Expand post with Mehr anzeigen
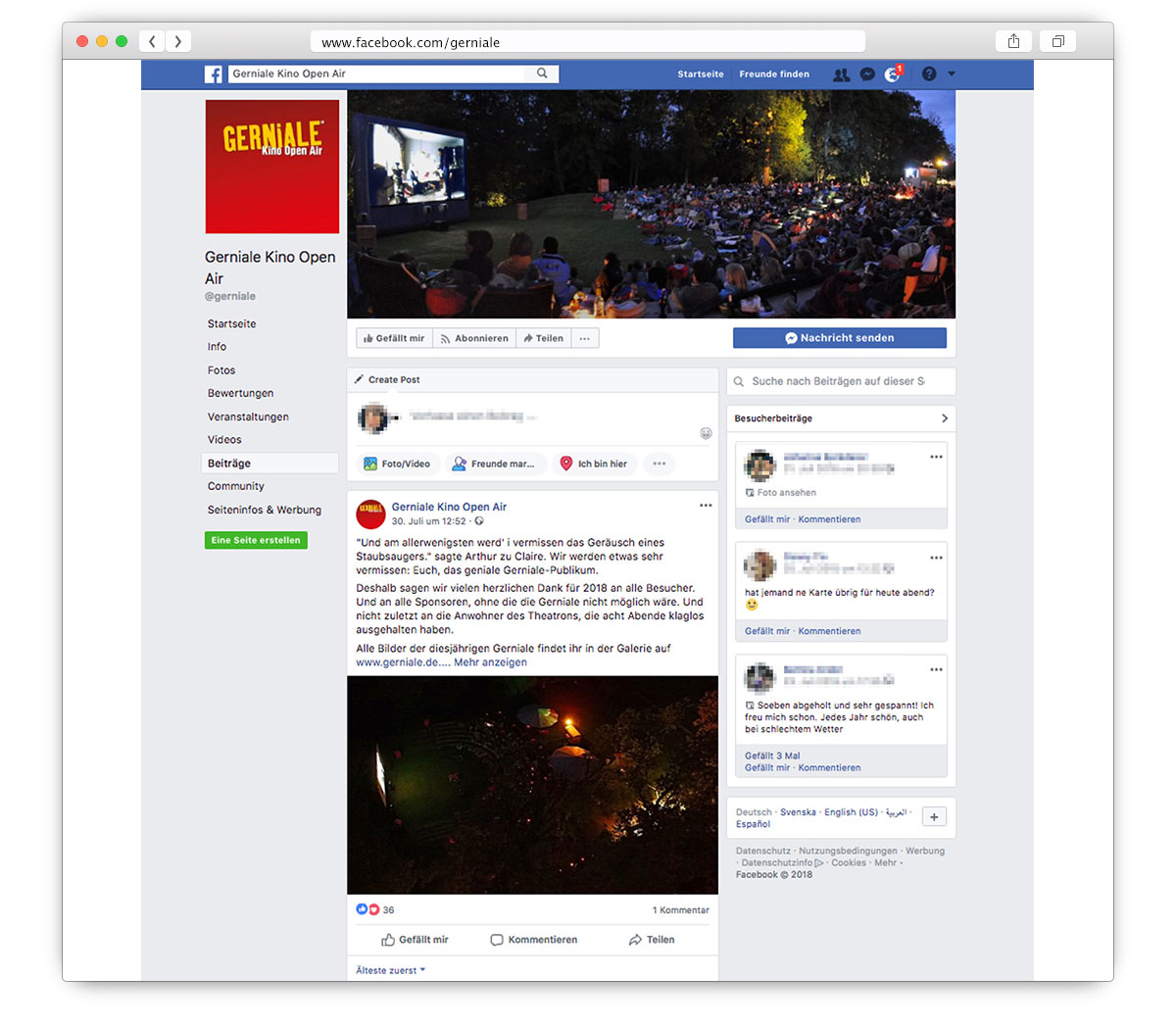 click(490, 662)
